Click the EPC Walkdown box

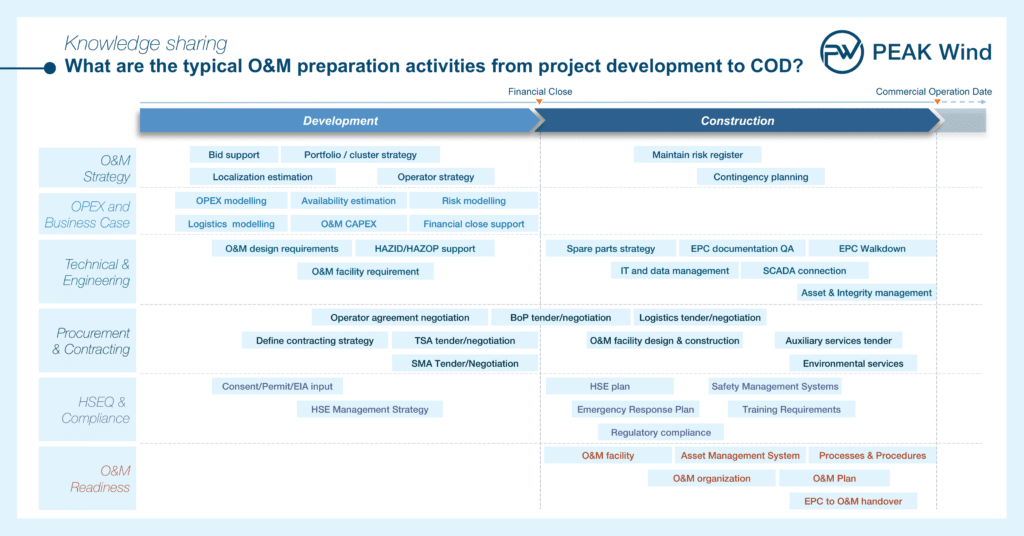tap(872, 248)
